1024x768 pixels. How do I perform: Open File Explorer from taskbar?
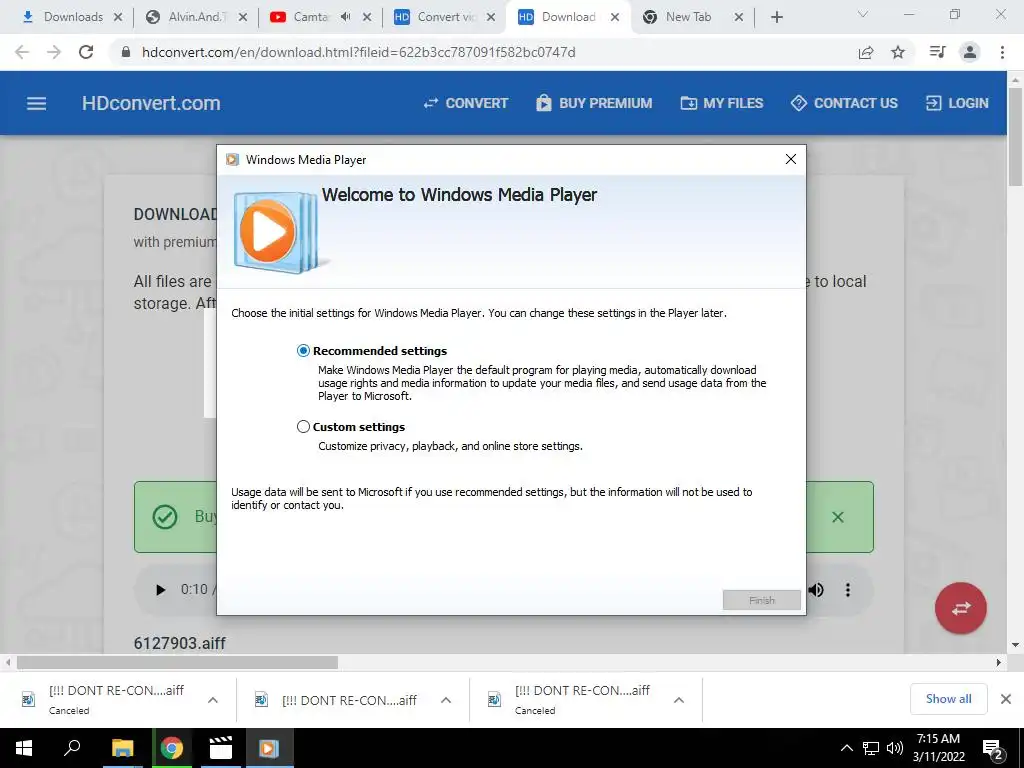(x=122, y=748)
